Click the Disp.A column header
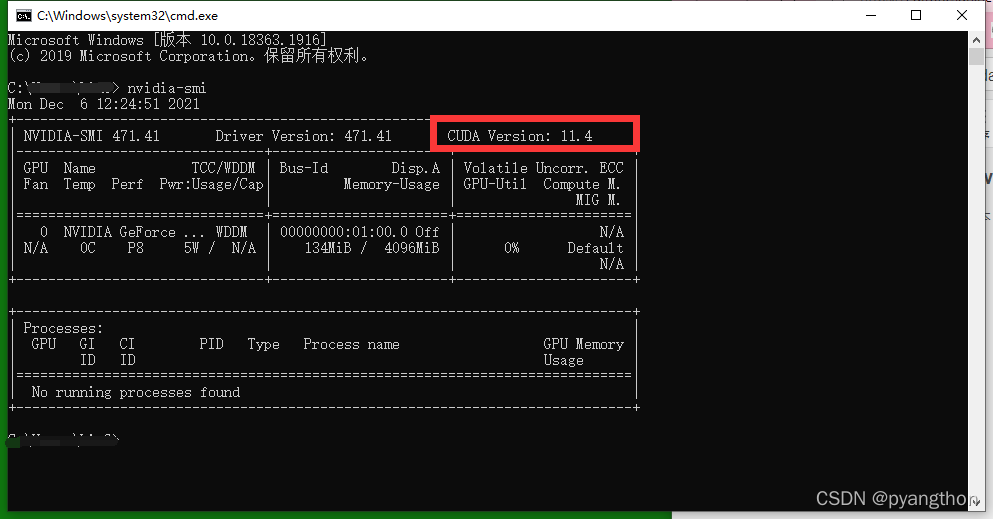The height and width of the screenshot is (519, 993). pyautogui.click(x=415, y=168)
